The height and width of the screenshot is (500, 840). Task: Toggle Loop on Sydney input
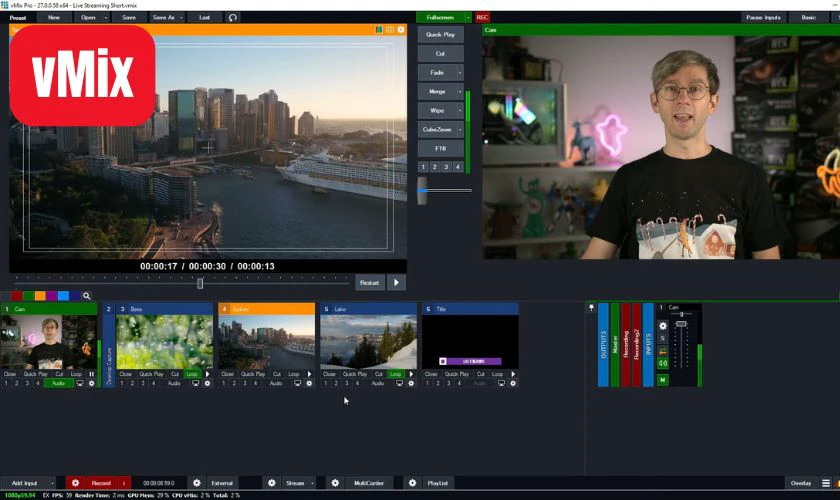click(x=294, y=374)
